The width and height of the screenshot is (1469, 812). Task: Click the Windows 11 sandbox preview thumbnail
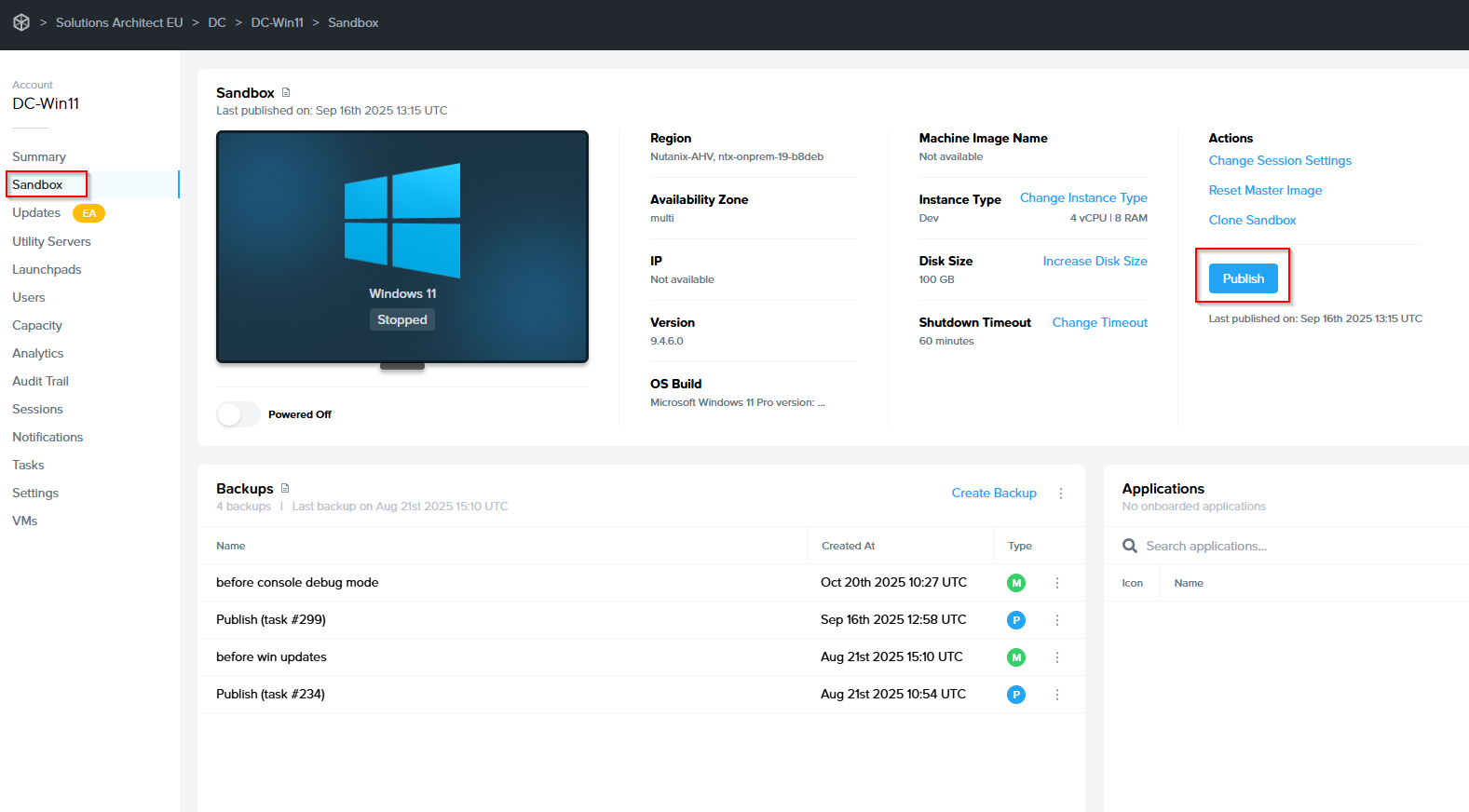coord(402,247)
